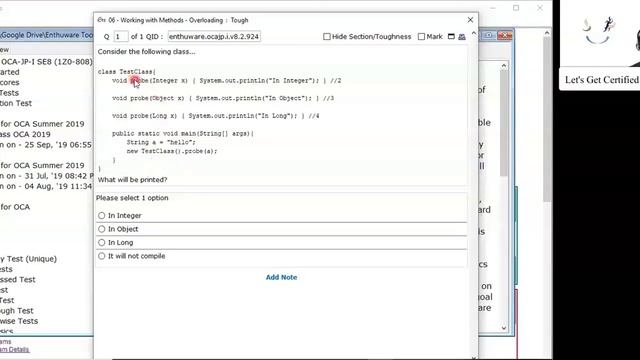Screen dimensions: 640x360
Task: Open the 'Test (Unique)' item in sidebar
Action: [x=28, y=259]
